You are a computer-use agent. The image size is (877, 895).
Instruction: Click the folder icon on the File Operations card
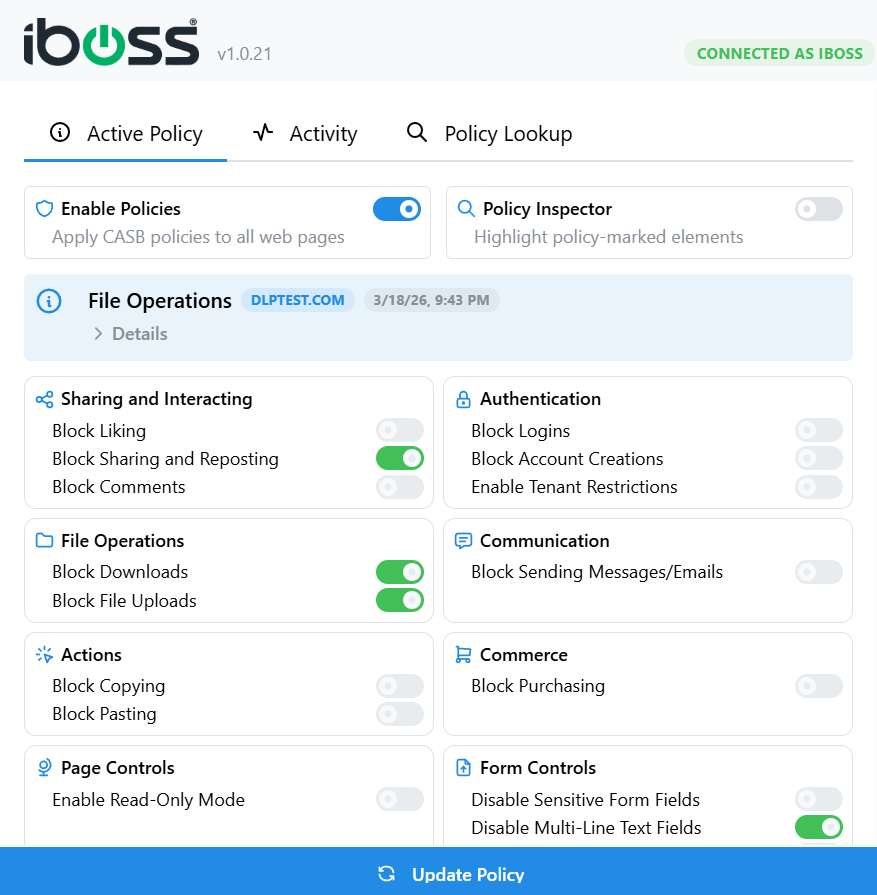tap(44, 541)
